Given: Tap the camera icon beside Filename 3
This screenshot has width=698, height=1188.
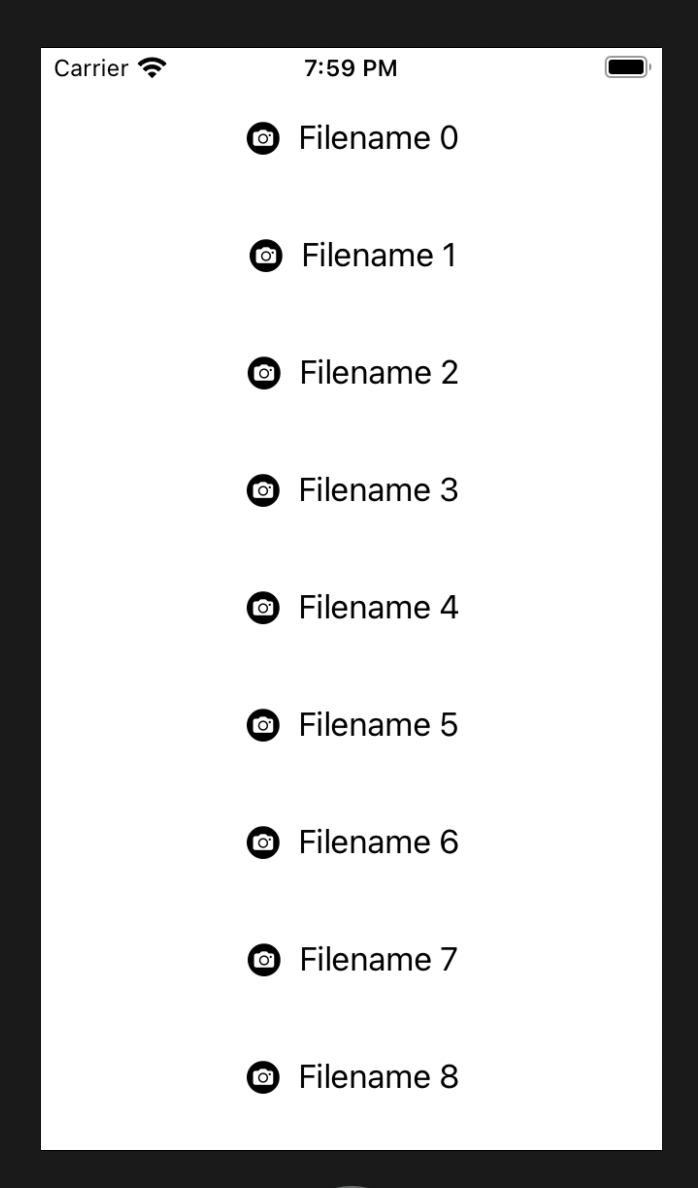Looking at the screenshot, I should [263, 491].
